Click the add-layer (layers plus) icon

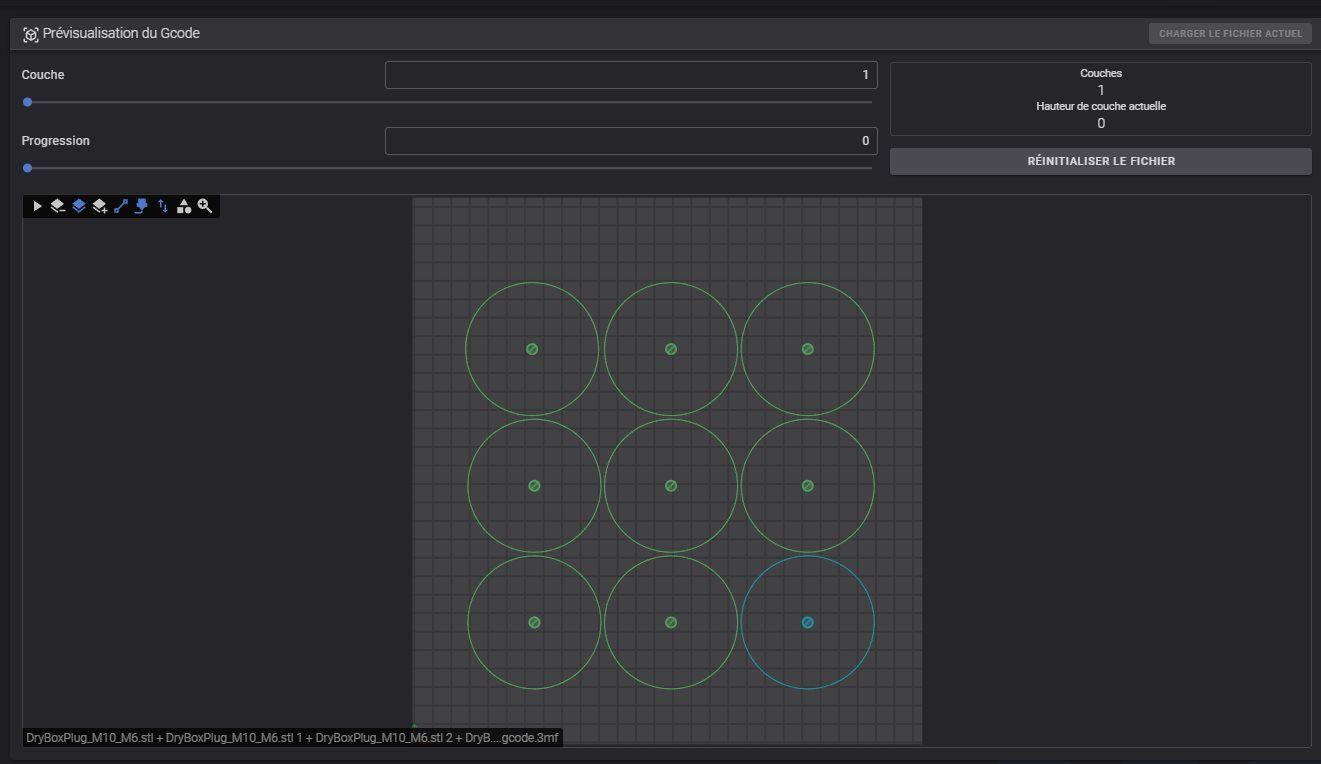click(x=100, y=206)
